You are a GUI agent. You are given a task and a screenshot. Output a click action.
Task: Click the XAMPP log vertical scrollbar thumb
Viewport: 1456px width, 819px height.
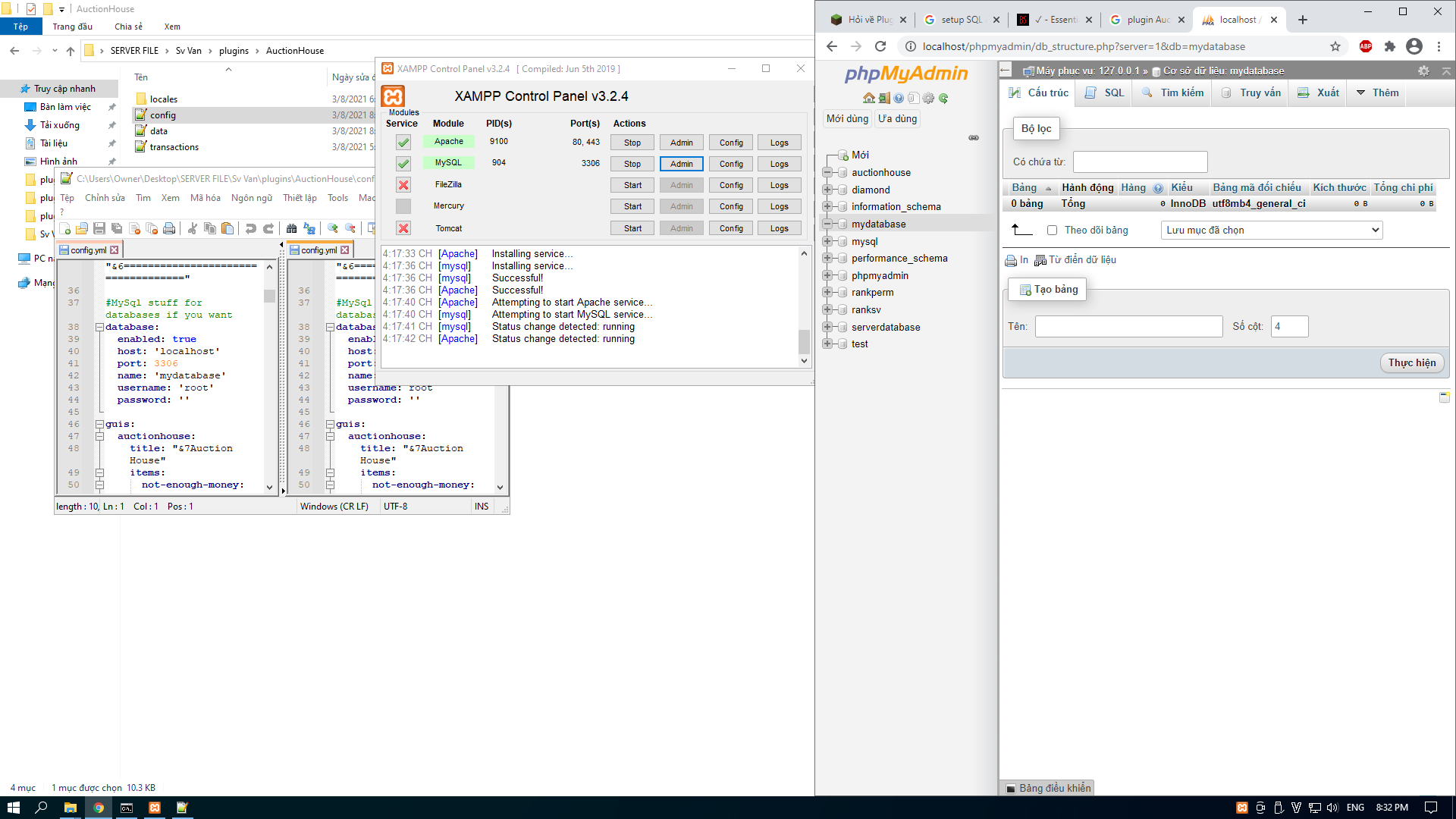(804, 341)
